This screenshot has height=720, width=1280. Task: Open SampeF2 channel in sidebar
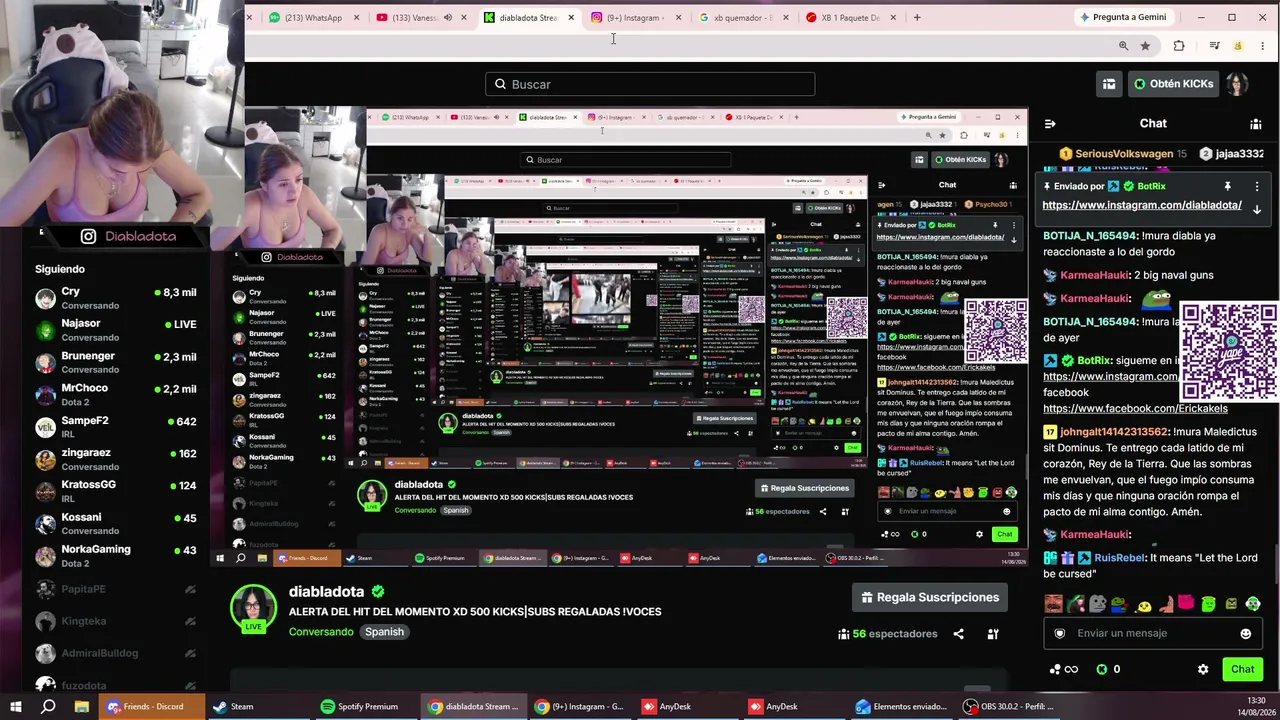coord(115,427)
